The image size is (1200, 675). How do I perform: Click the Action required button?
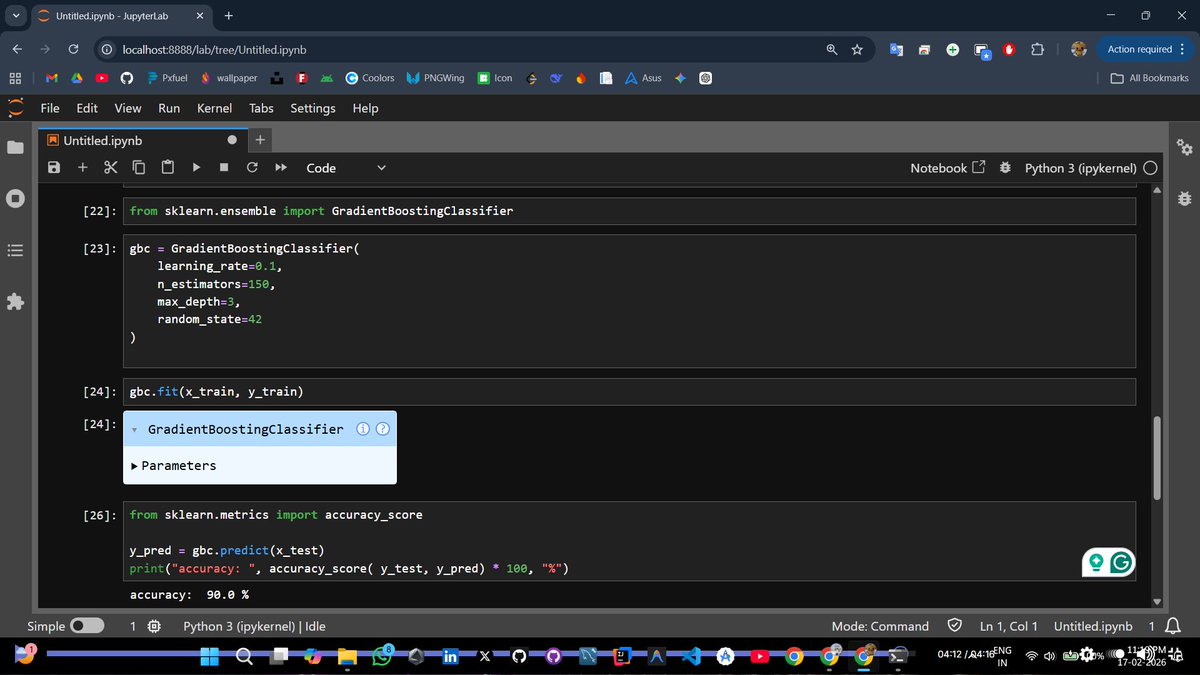tap(1139, 49)
